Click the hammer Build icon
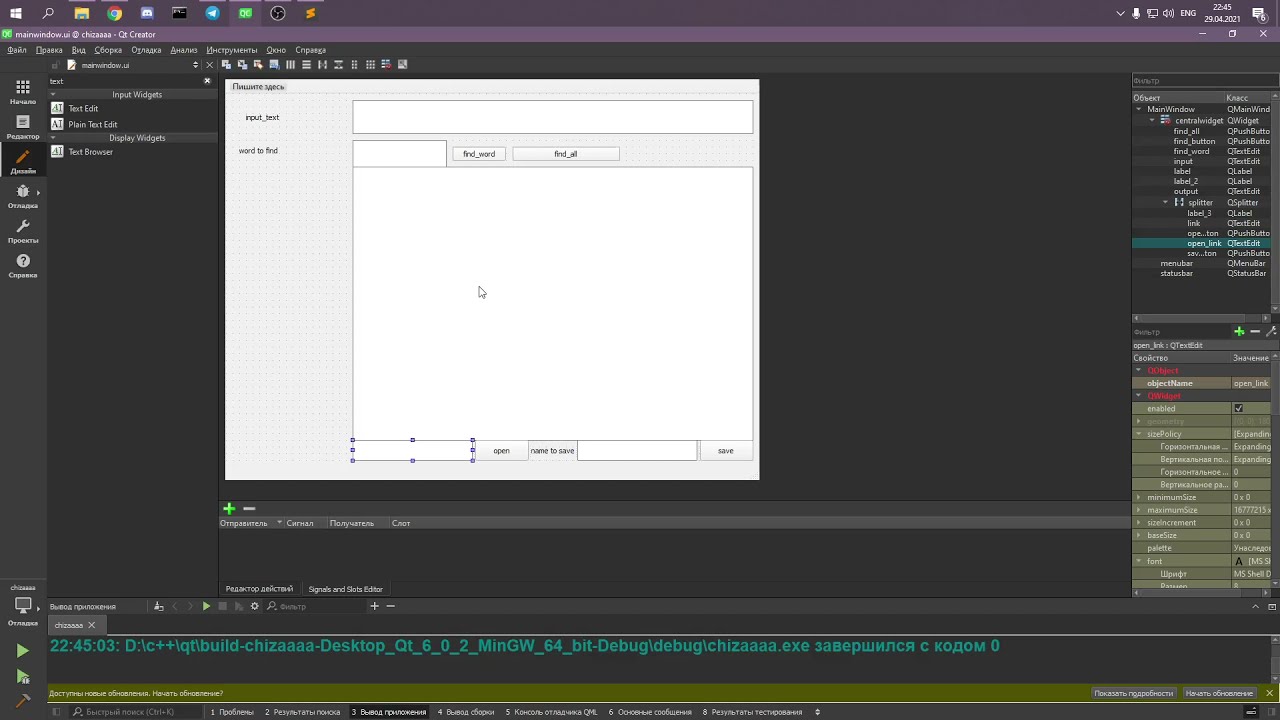 [22, 701]
